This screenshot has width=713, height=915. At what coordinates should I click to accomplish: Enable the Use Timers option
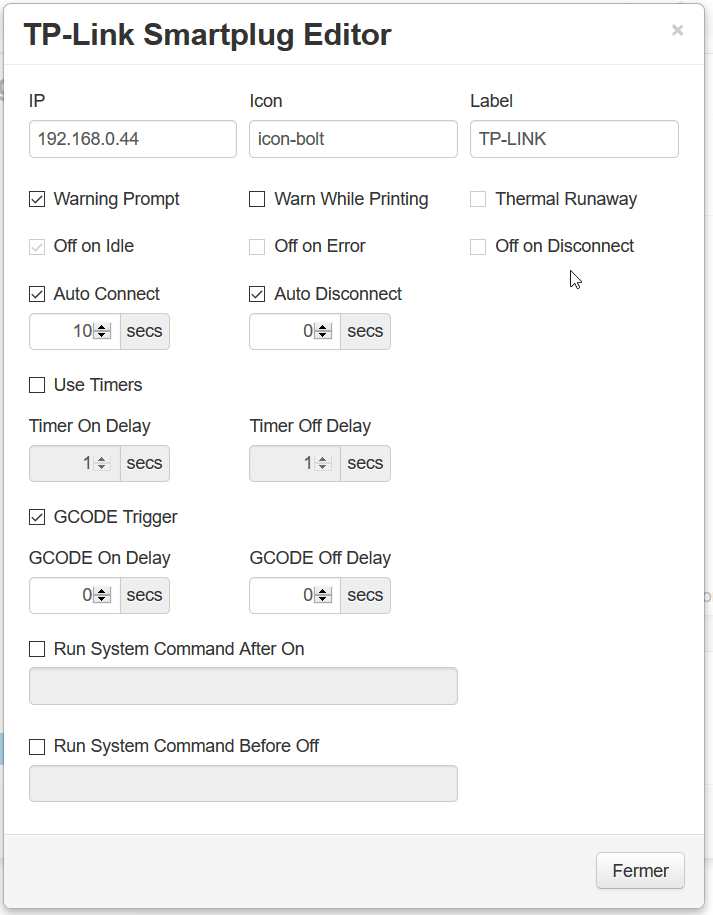[37, 385]
